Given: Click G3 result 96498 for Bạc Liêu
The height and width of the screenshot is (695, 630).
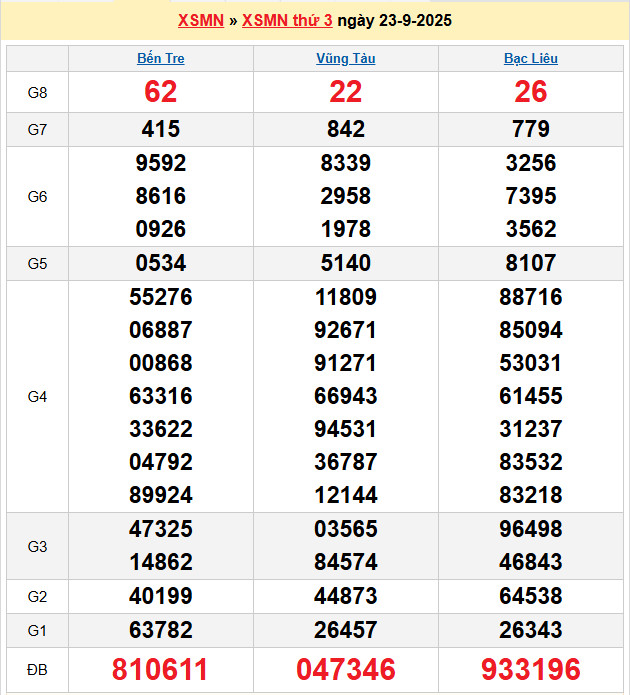Looking at the screenshot, I should [530, 529].
